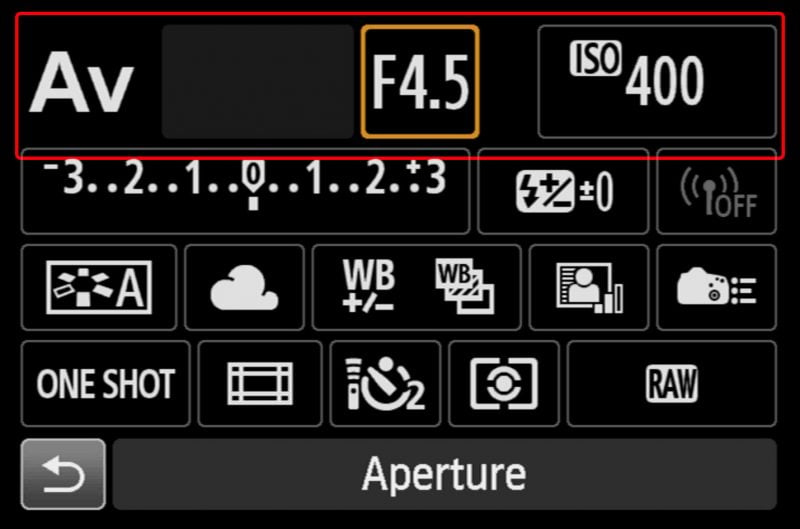Select the evaluative metering mode icon
The height and width of the screenshot is (529, 800).
pyautogui.click(x=504, y=384)
